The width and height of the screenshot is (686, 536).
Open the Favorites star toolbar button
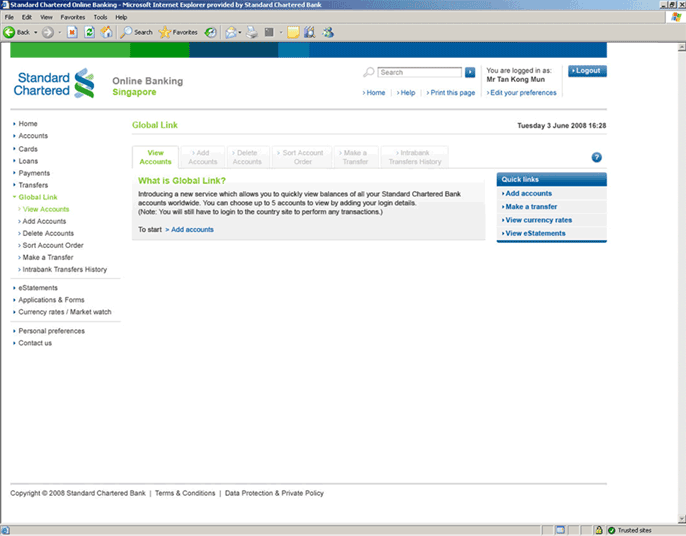tap(178, 32)
